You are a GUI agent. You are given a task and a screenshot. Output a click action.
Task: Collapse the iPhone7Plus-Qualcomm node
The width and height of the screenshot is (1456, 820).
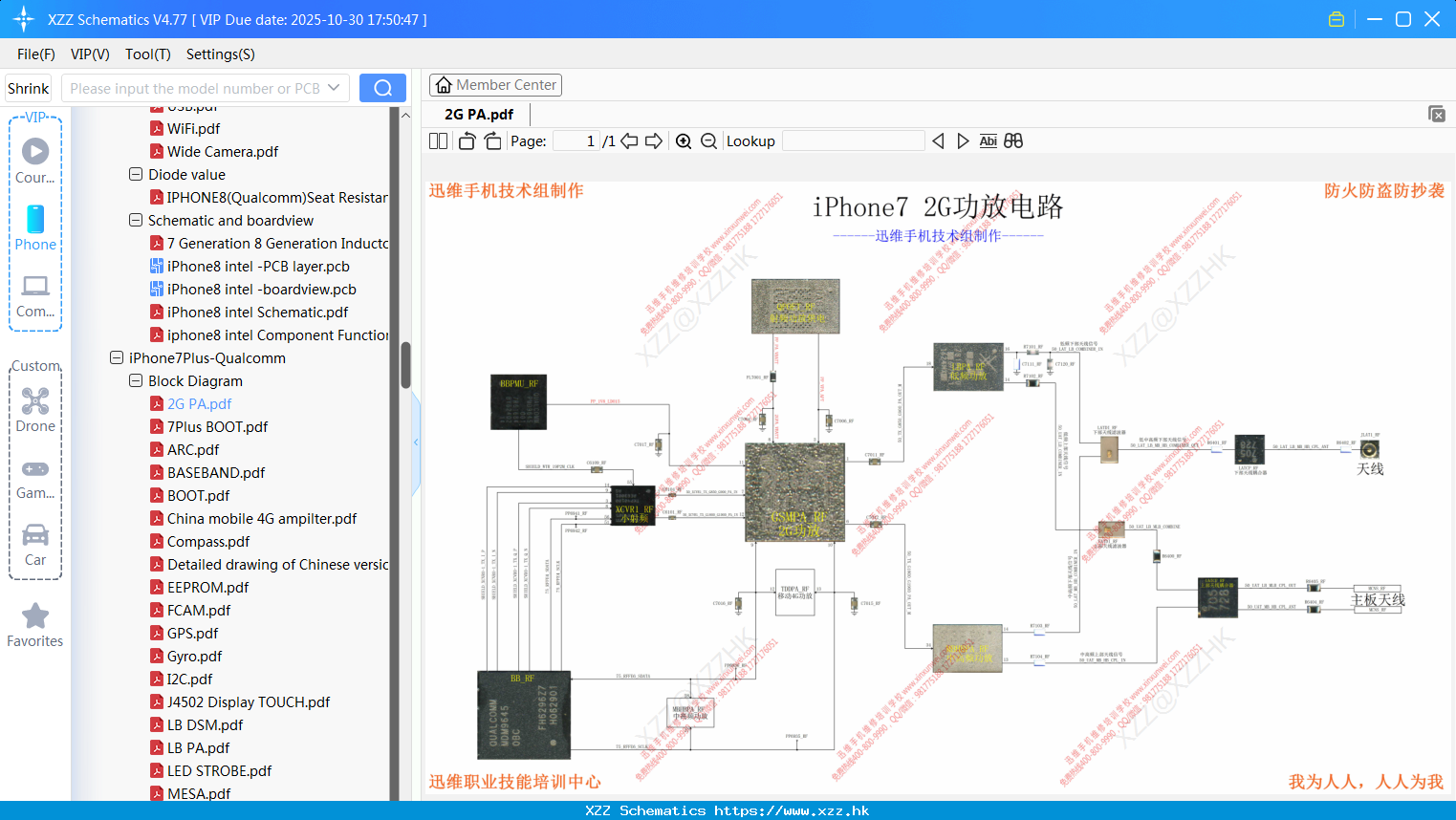coord(117,357)
